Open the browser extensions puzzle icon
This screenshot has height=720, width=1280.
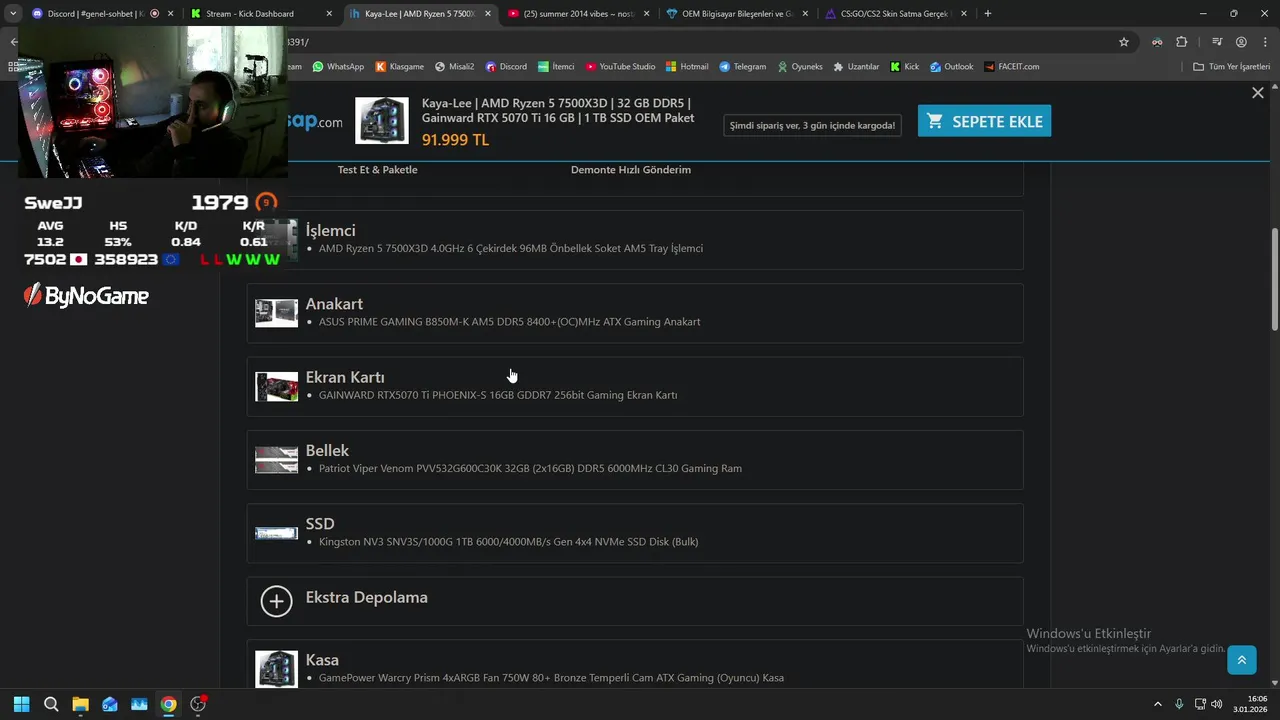pos(1182,42)
